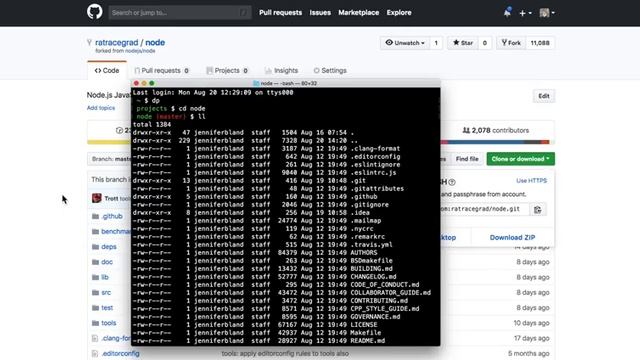The width and height of the screenshot is (640, 360).
Task: Open Marketplace in the top navigation
Action: (358, 13)
